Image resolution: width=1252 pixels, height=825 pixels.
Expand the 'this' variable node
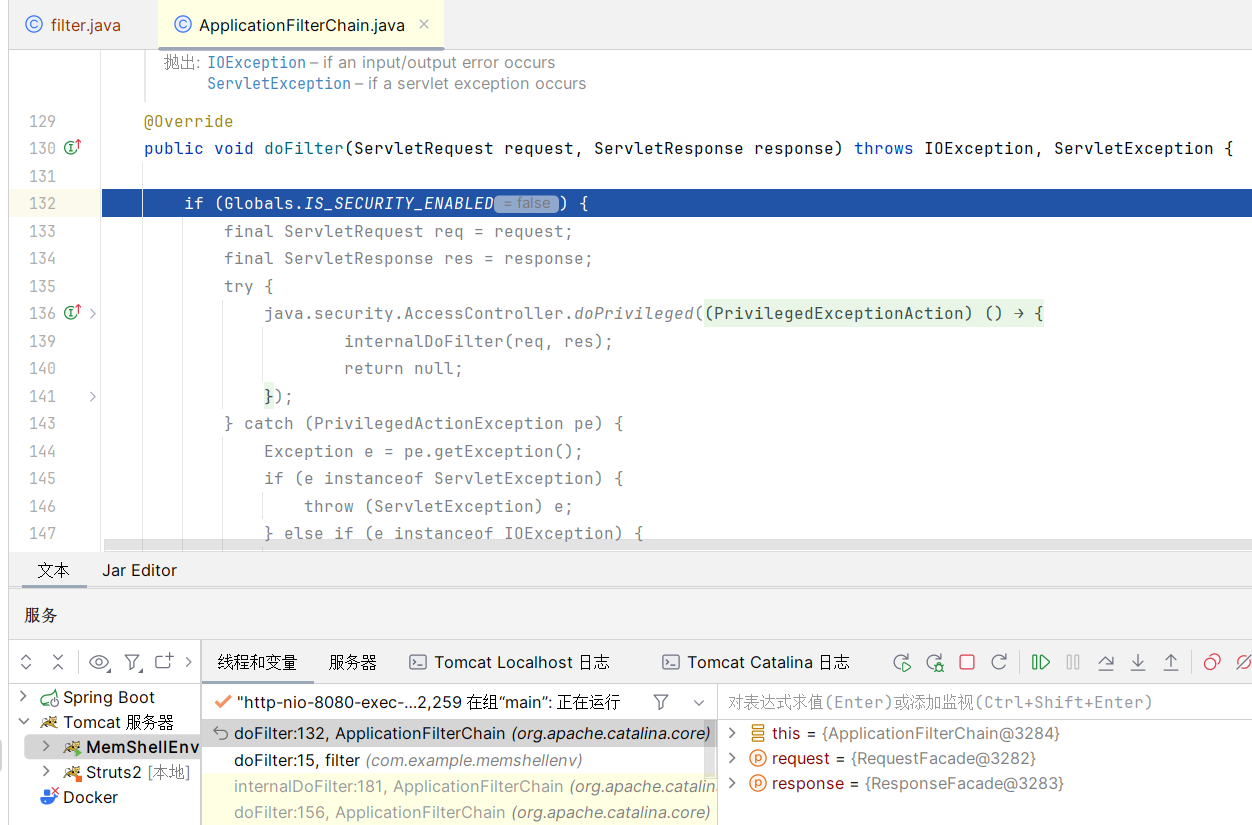coord(732,733)
